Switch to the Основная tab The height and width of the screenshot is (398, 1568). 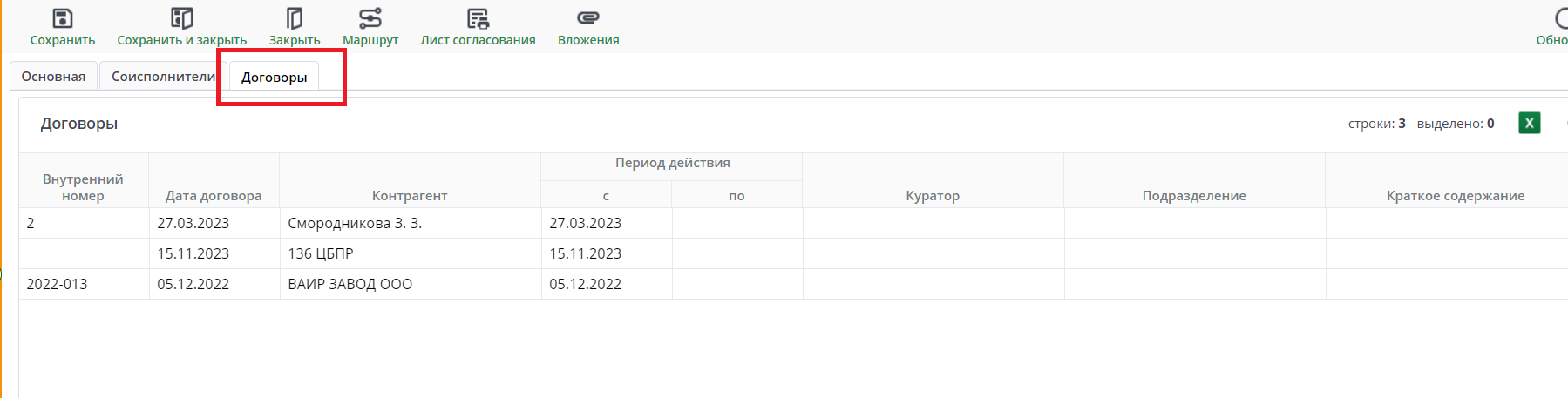(53, 77)
